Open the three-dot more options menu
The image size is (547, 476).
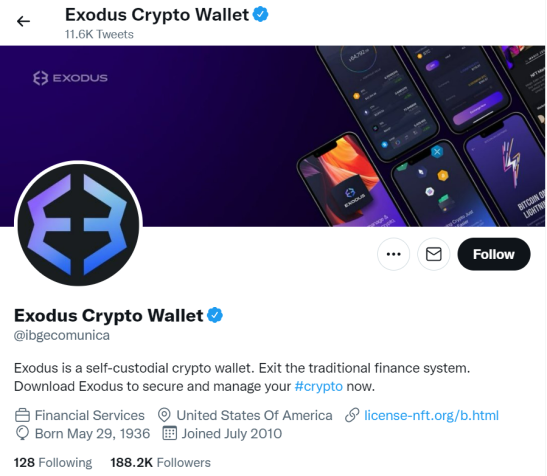coord(394,254)
